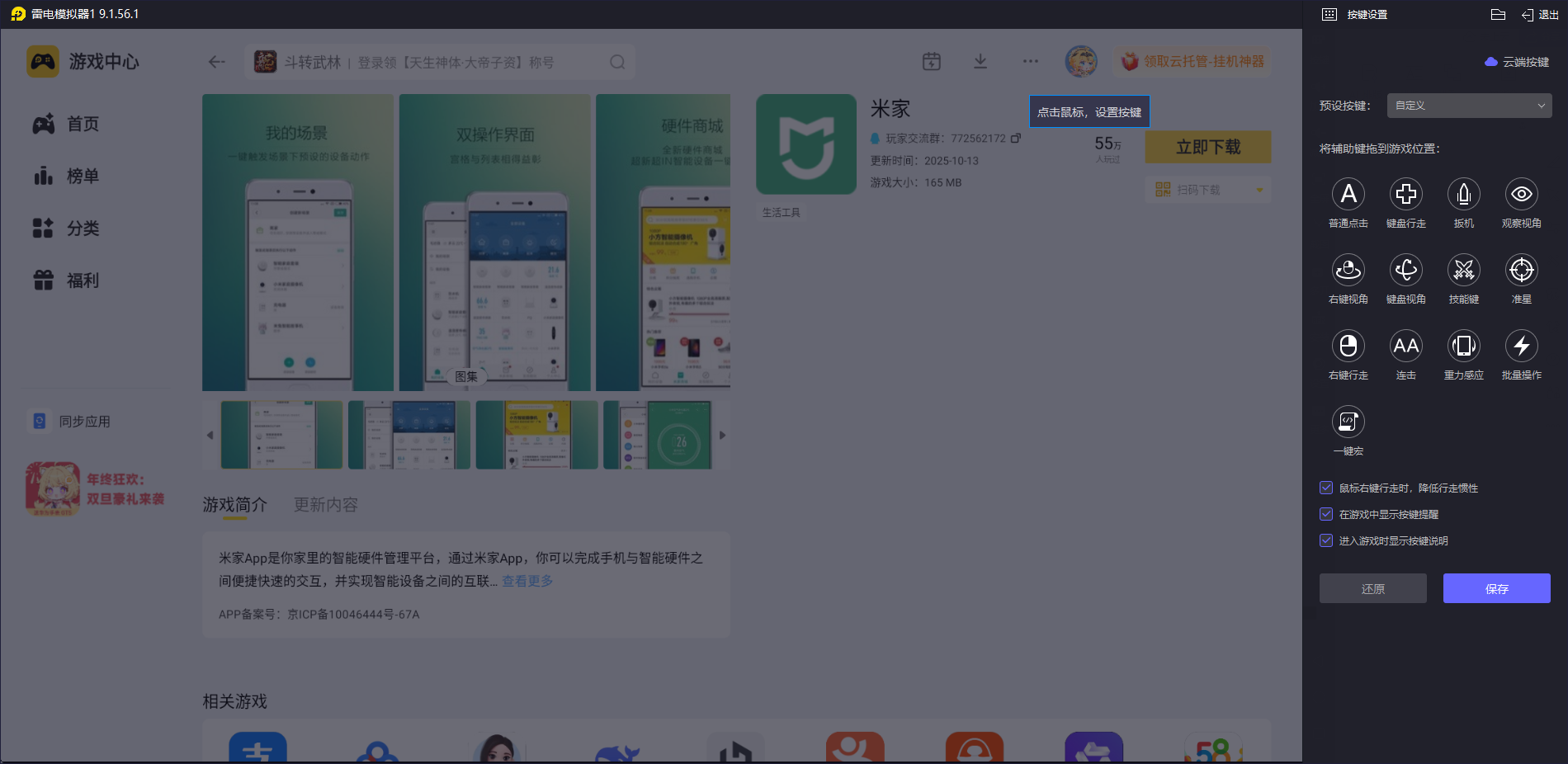The height and width of the screenshot is (764, 1568).
Task: Select the 普通点击 tap key icon
Action: [1348, 195]
